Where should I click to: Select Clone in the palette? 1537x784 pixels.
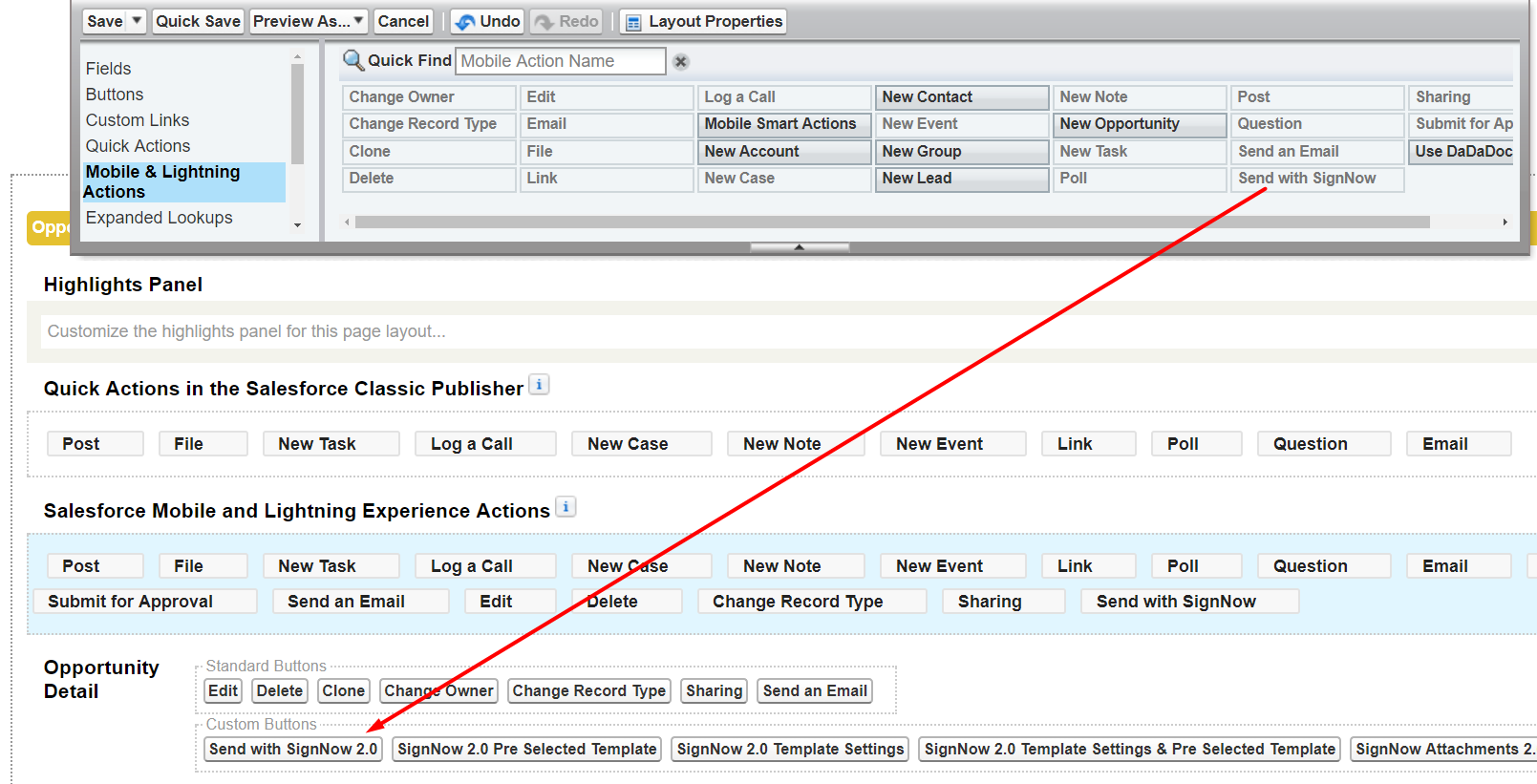(429, 152)
